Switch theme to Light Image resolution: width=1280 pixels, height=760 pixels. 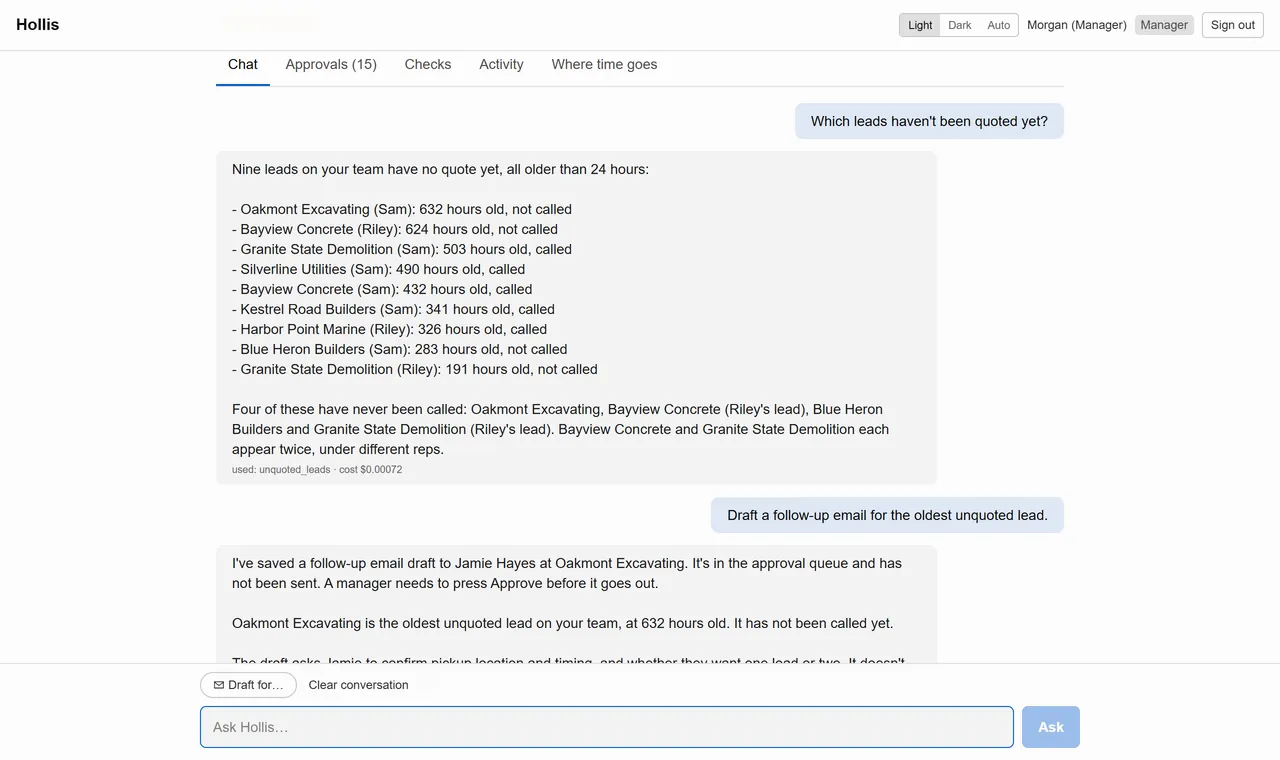tap(920, 25)
